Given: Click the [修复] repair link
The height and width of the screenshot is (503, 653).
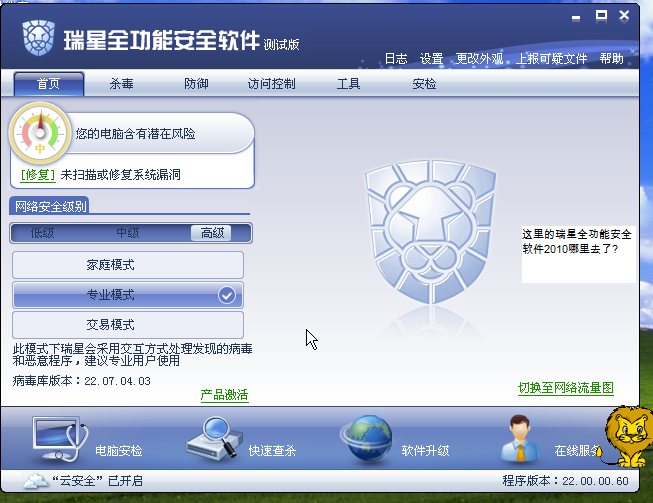Looking at the screenshot, I should (38, 174).
